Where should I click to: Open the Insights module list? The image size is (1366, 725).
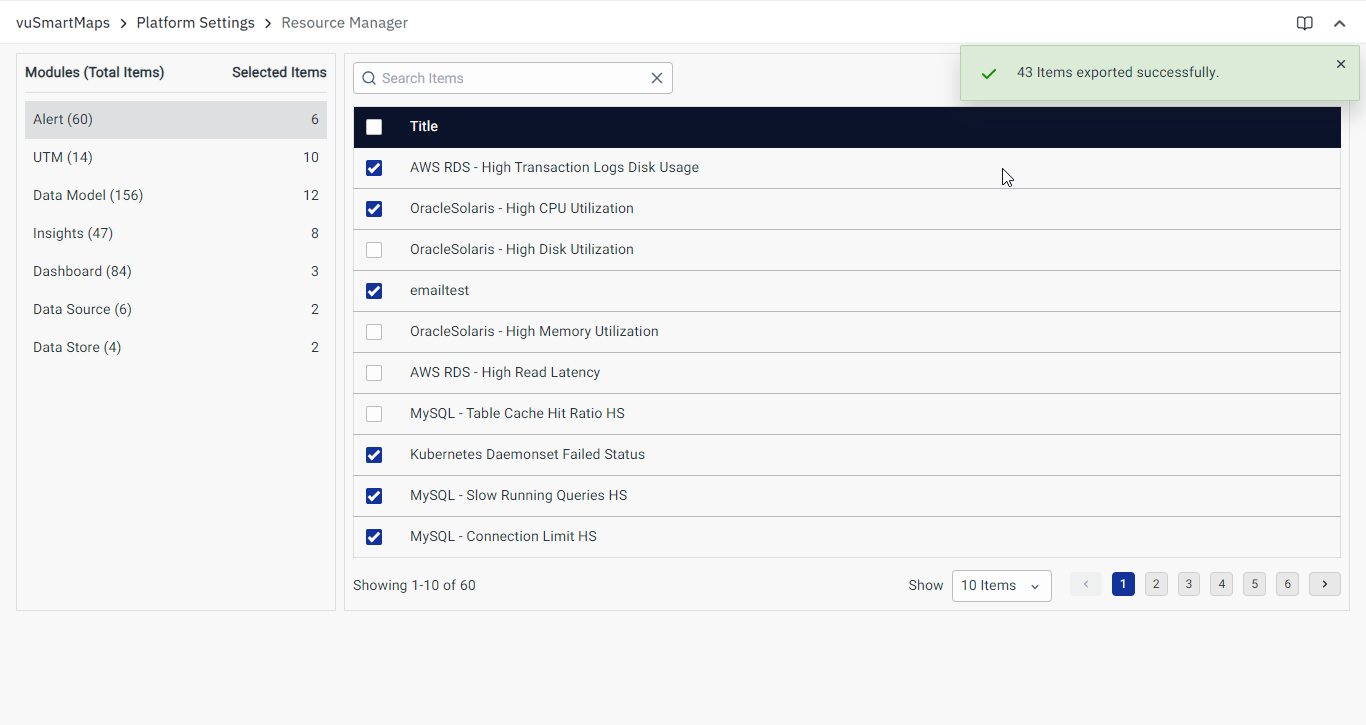click(x=73, y=233)
